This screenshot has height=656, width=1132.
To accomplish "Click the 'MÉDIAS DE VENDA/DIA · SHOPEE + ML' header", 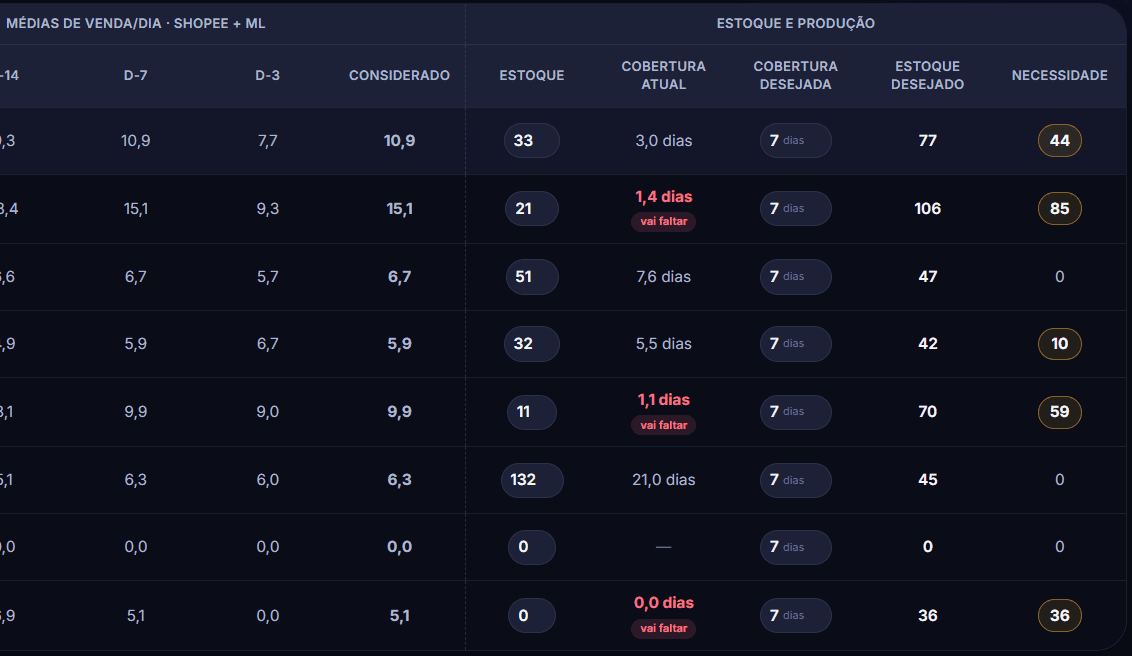I will point(136,23).
